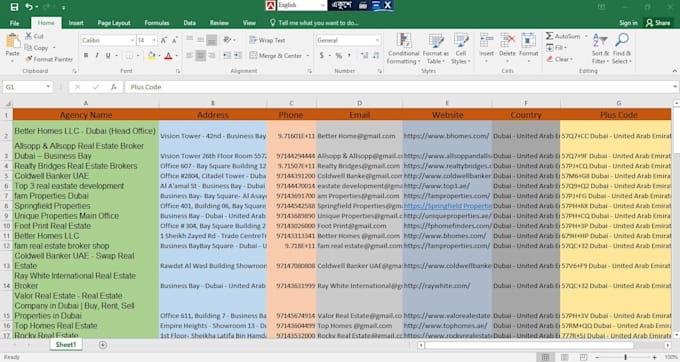Switch to the Insert tab
Viewport: 680px width, 362px height.
pyautogui.click(x=76, y=23)
